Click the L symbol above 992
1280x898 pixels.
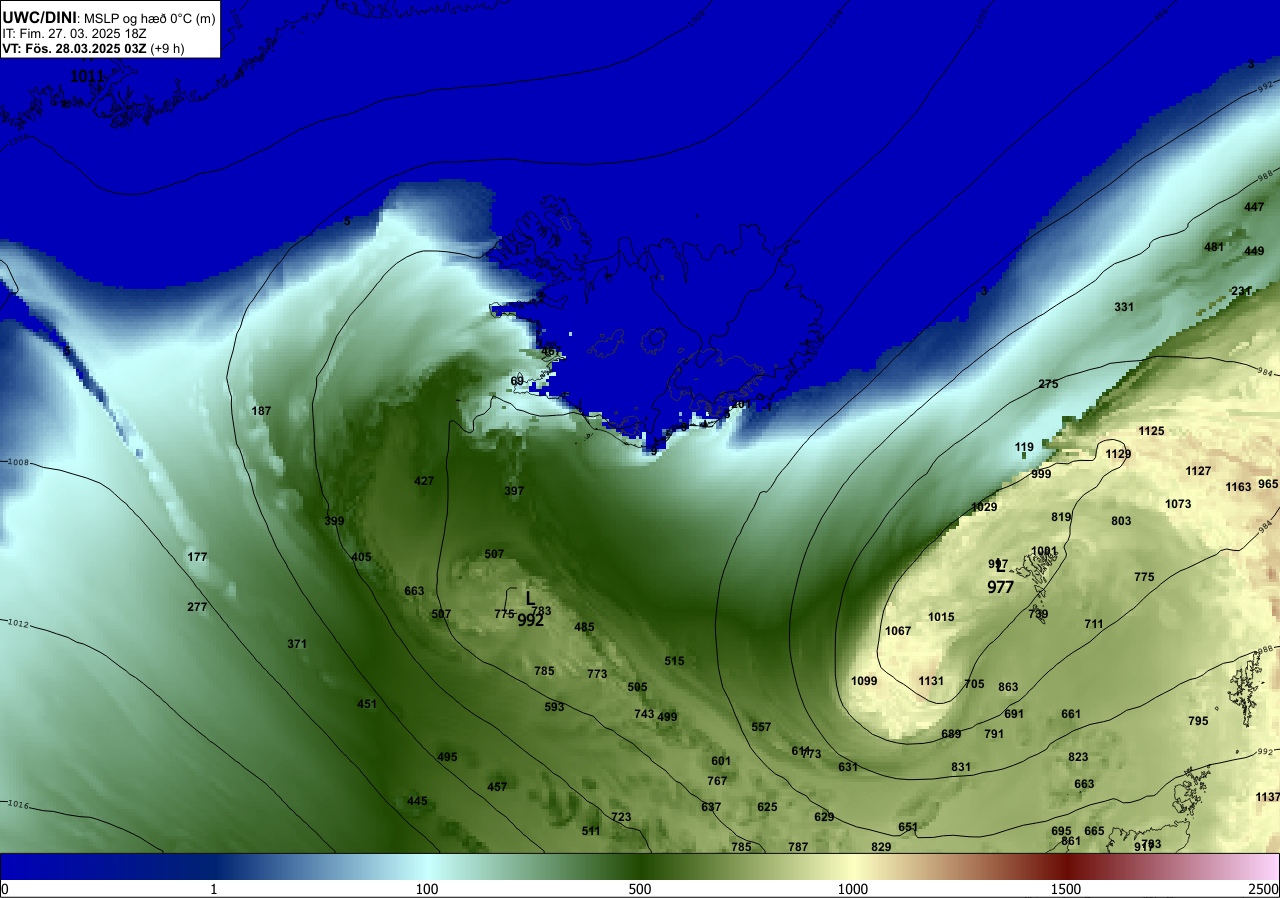tap(530, 598)
